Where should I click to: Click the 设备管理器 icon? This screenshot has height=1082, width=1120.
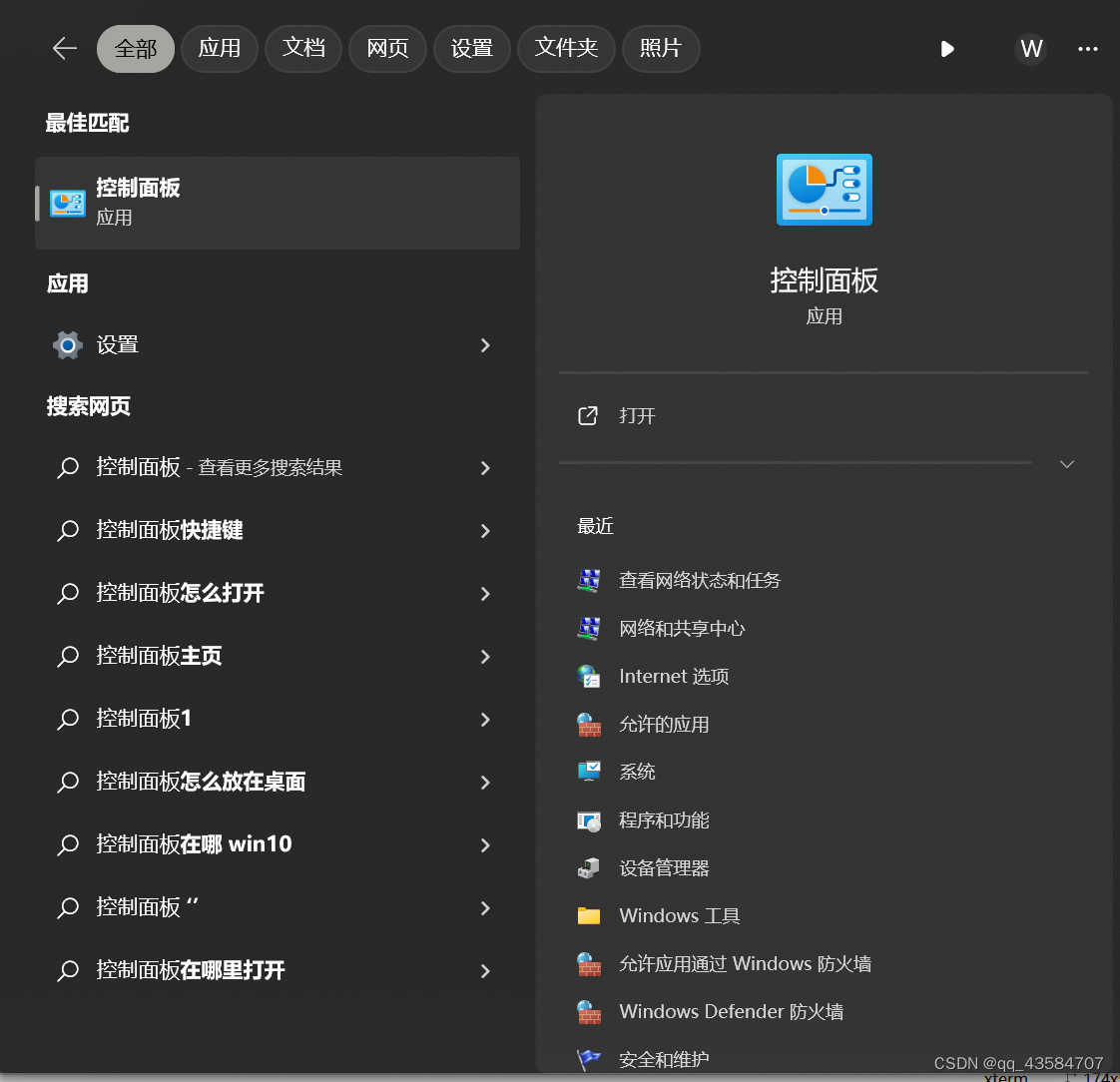click(589, 867)
